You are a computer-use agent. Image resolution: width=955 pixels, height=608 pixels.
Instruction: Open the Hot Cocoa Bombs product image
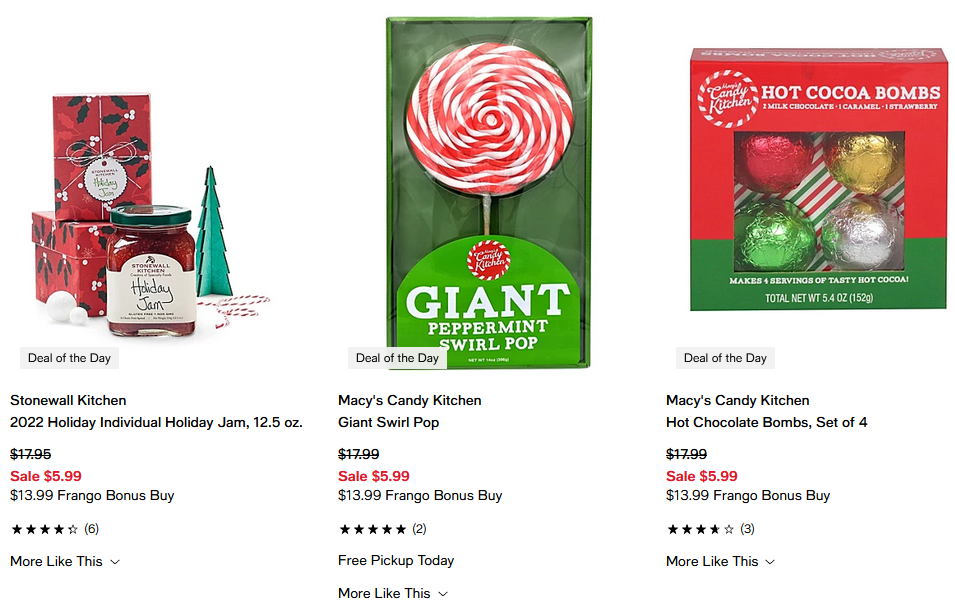coord(818,179)
